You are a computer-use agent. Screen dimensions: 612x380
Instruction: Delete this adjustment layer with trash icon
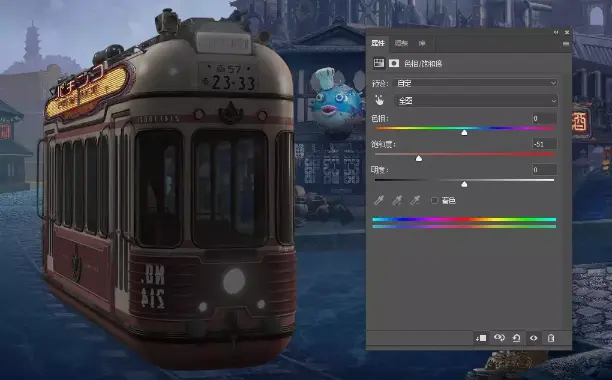coord(551,338)
